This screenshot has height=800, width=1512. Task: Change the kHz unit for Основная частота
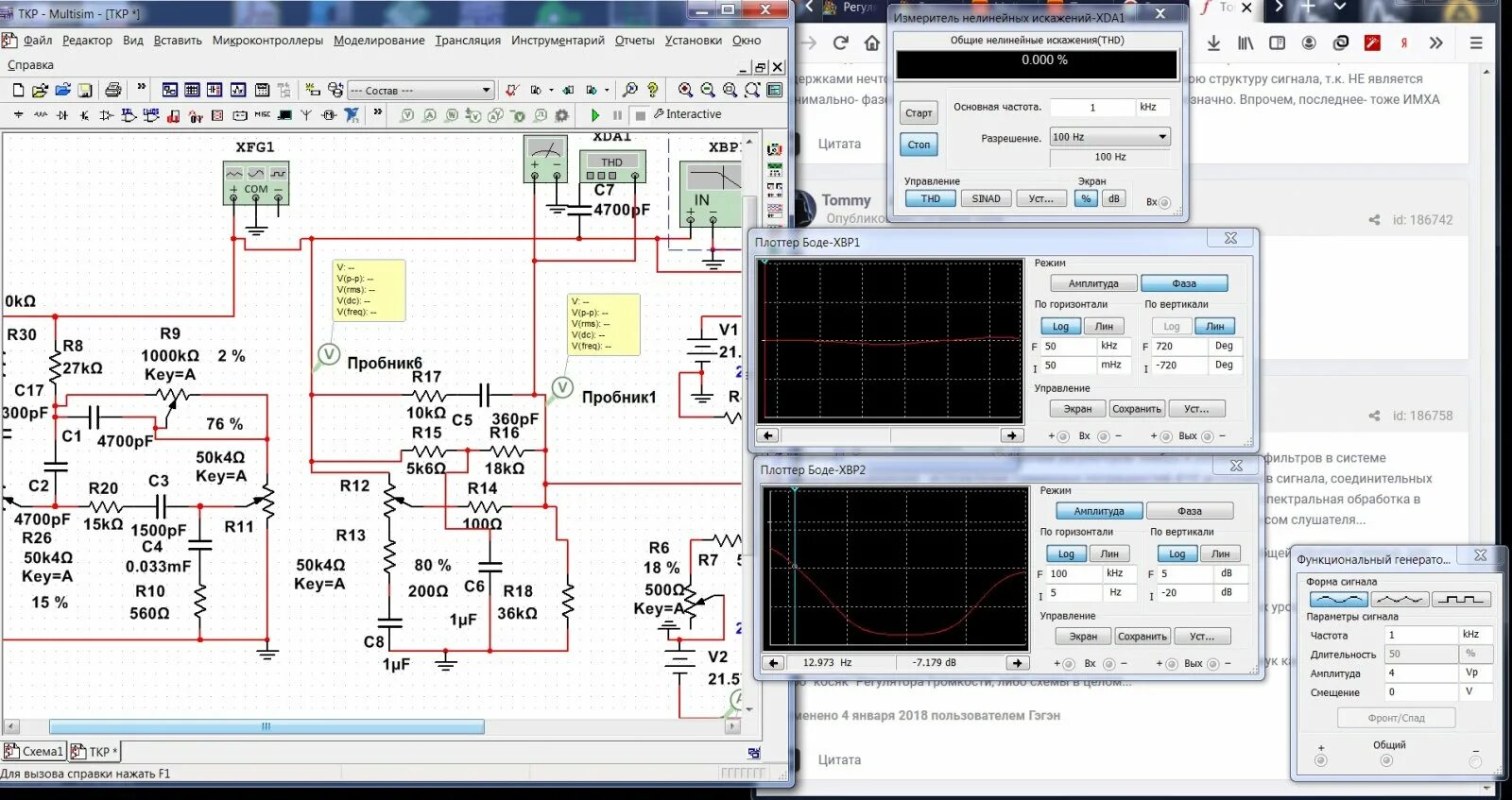1153,107
